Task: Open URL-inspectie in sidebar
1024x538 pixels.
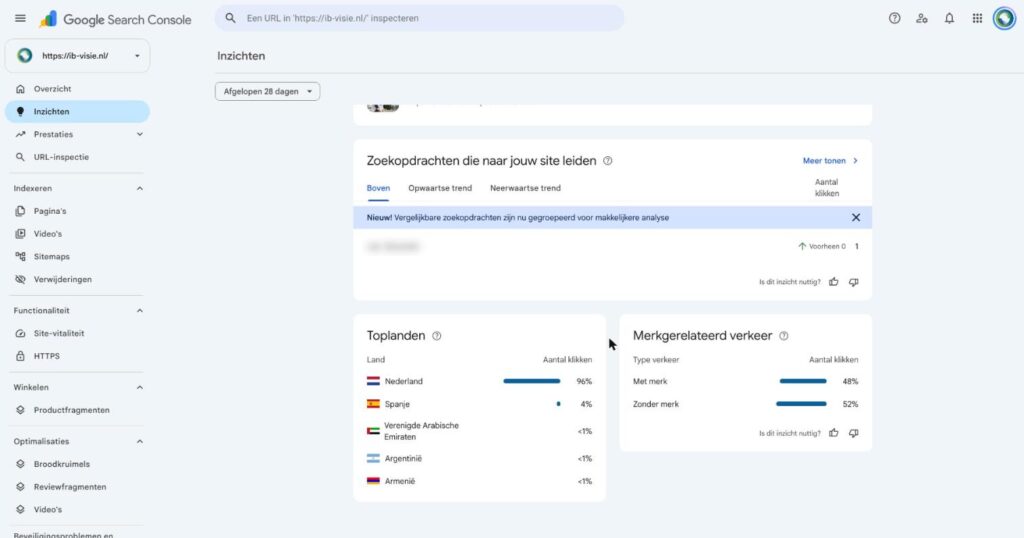Action: point(77,157)
